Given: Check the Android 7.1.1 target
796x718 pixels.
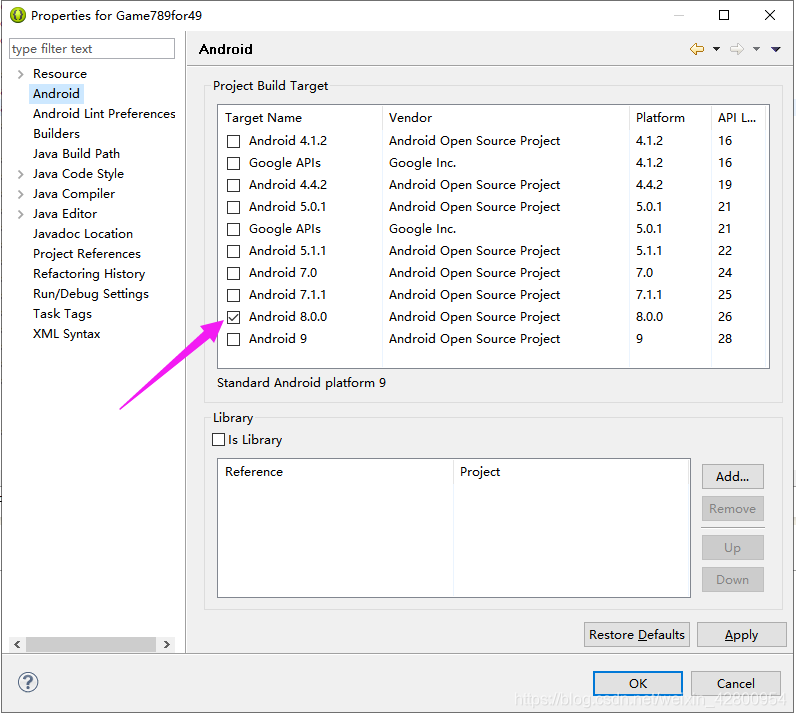Looking at the screenshot, I should click(x=234, y=295).
